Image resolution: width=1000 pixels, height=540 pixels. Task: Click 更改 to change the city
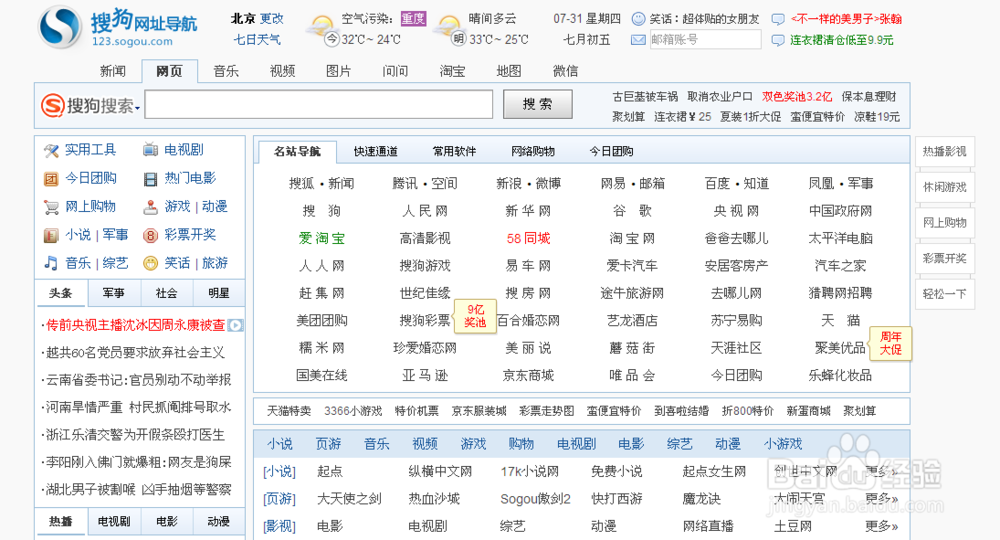[272, 18]
